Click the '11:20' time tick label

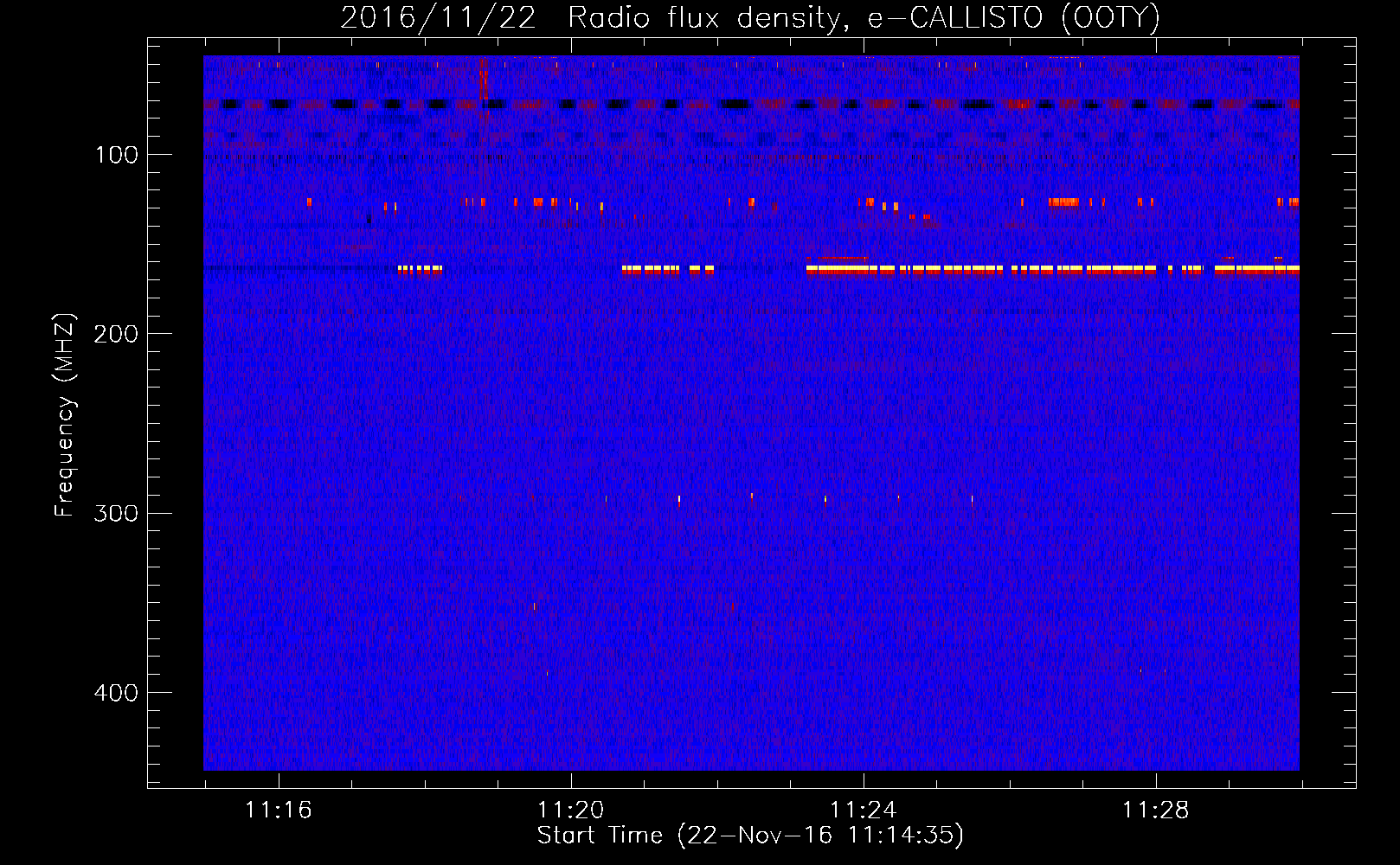[570, 811]
